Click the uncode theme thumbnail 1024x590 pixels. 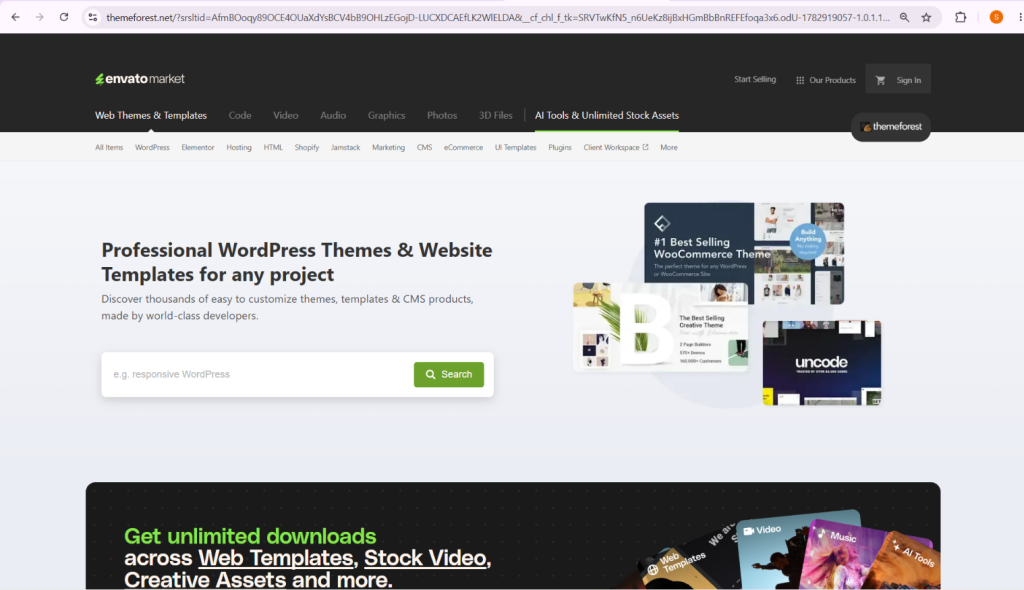(x=822, y=363)
